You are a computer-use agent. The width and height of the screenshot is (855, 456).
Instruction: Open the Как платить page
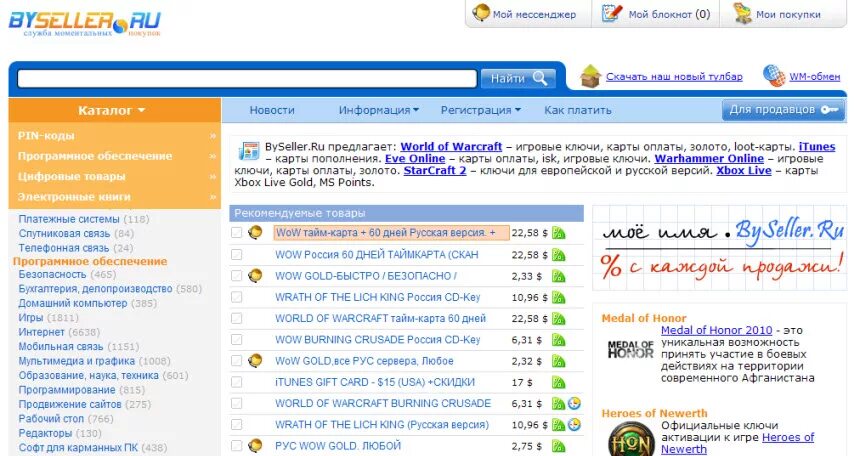577,110
